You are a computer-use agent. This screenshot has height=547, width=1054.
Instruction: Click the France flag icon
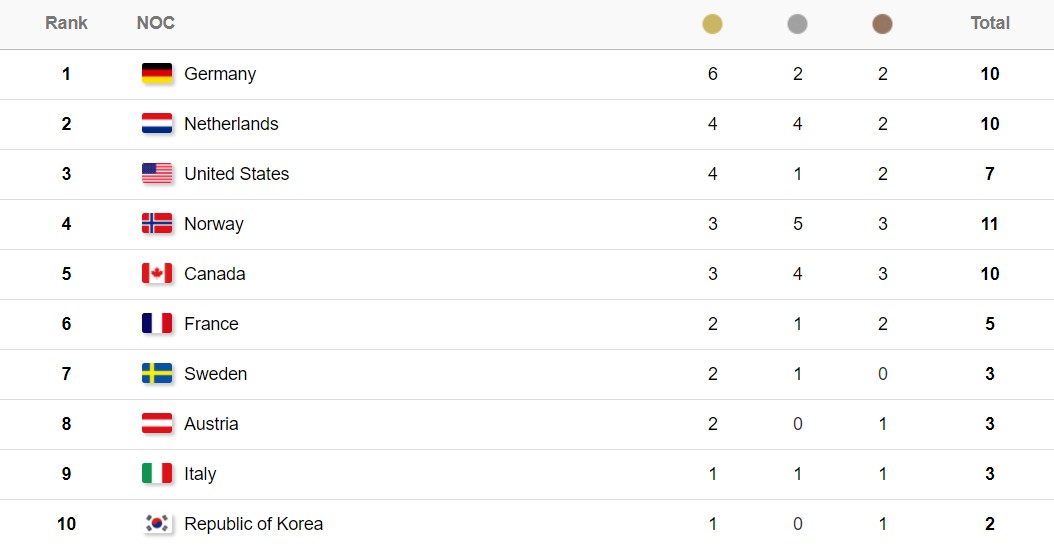click(x=157, y=324)
